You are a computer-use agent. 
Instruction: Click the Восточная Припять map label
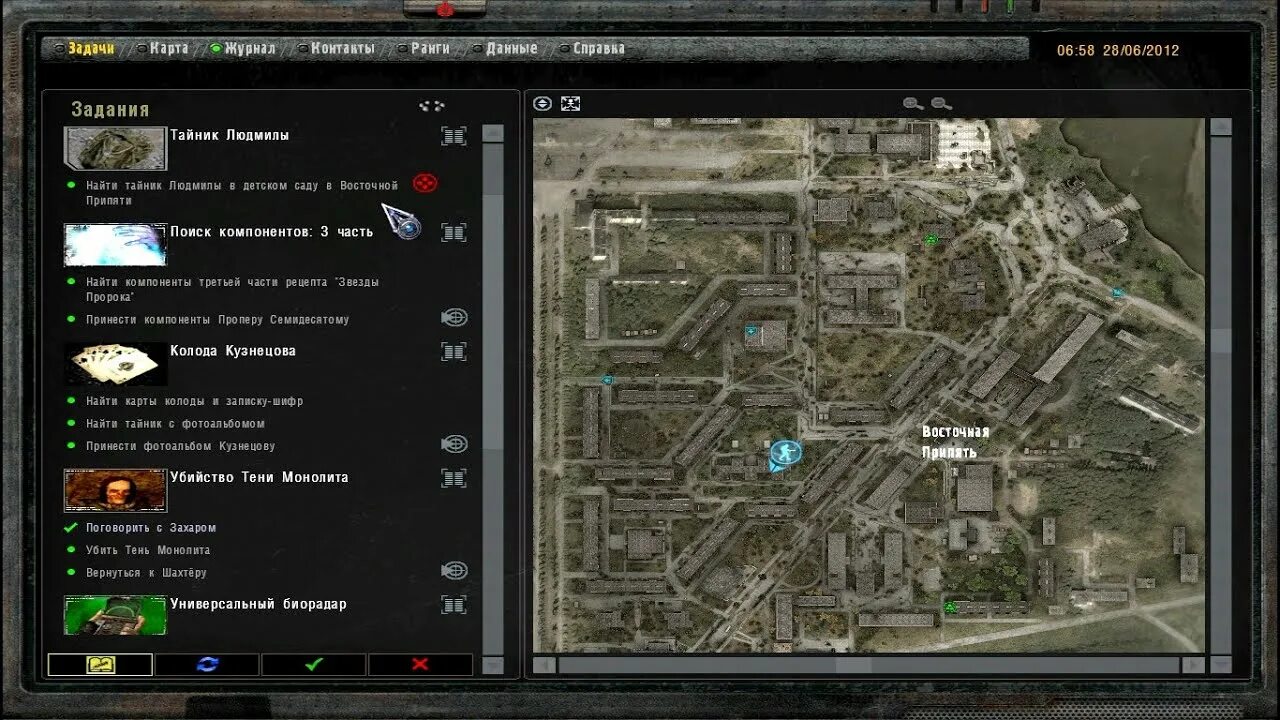(955, 441)
